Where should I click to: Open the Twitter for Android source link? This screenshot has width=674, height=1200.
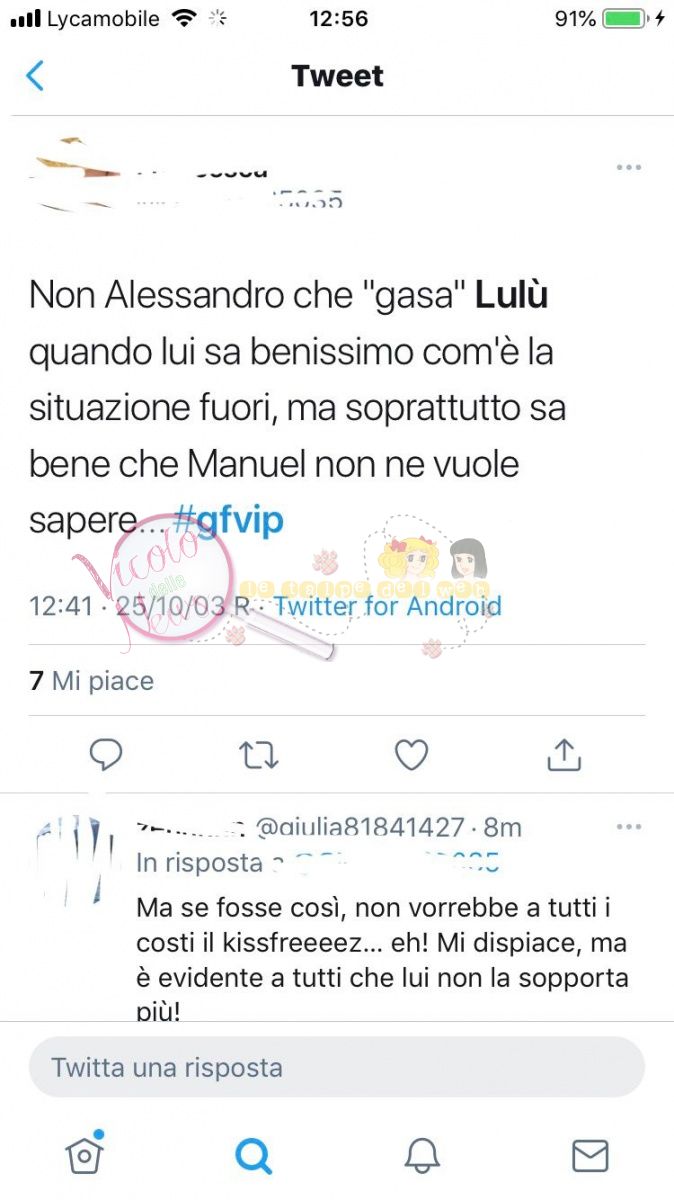pyautogui.click(x=387, y=605)
